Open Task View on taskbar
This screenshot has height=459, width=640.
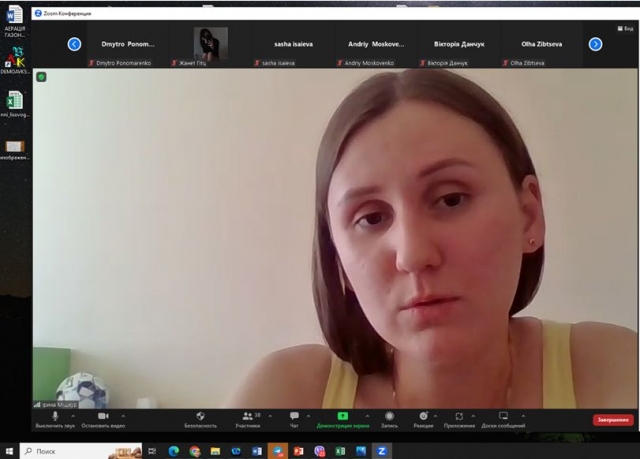[152, 451]
